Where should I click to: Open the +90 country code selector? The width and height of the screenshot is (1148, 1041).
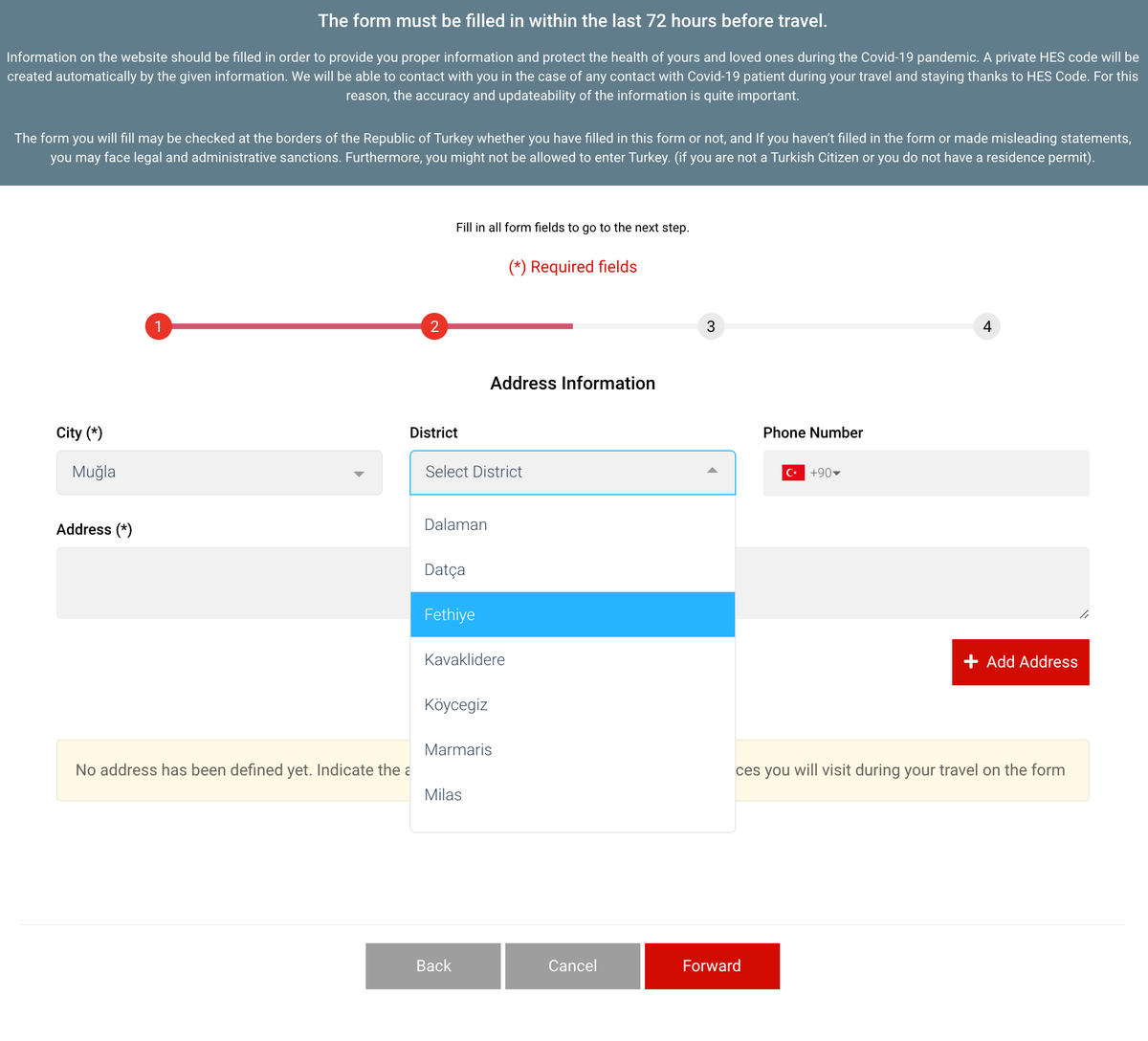(x=825, y=473)
